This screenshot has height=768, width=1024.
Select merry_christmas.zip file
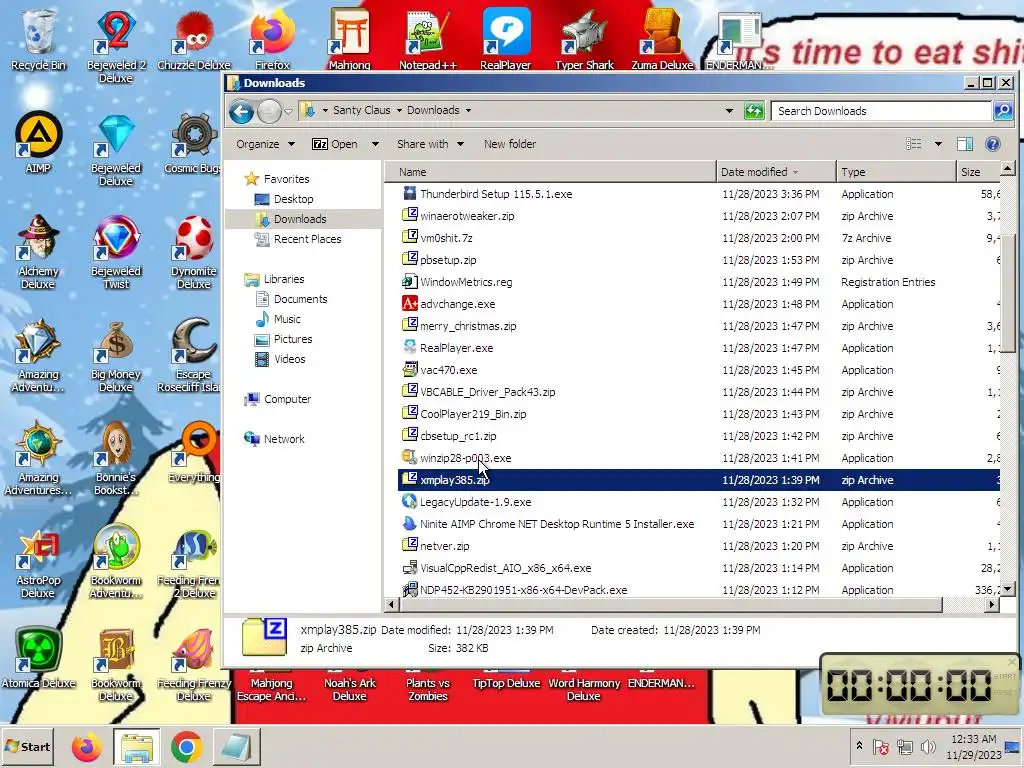click(x=468, y=326)
